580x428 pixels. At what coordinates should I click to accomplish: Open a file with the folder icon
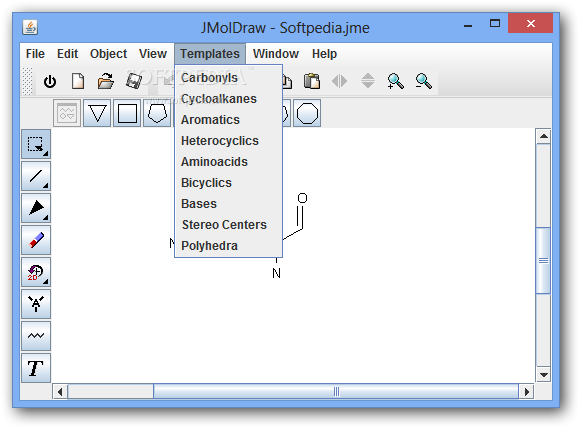(106, 81)
